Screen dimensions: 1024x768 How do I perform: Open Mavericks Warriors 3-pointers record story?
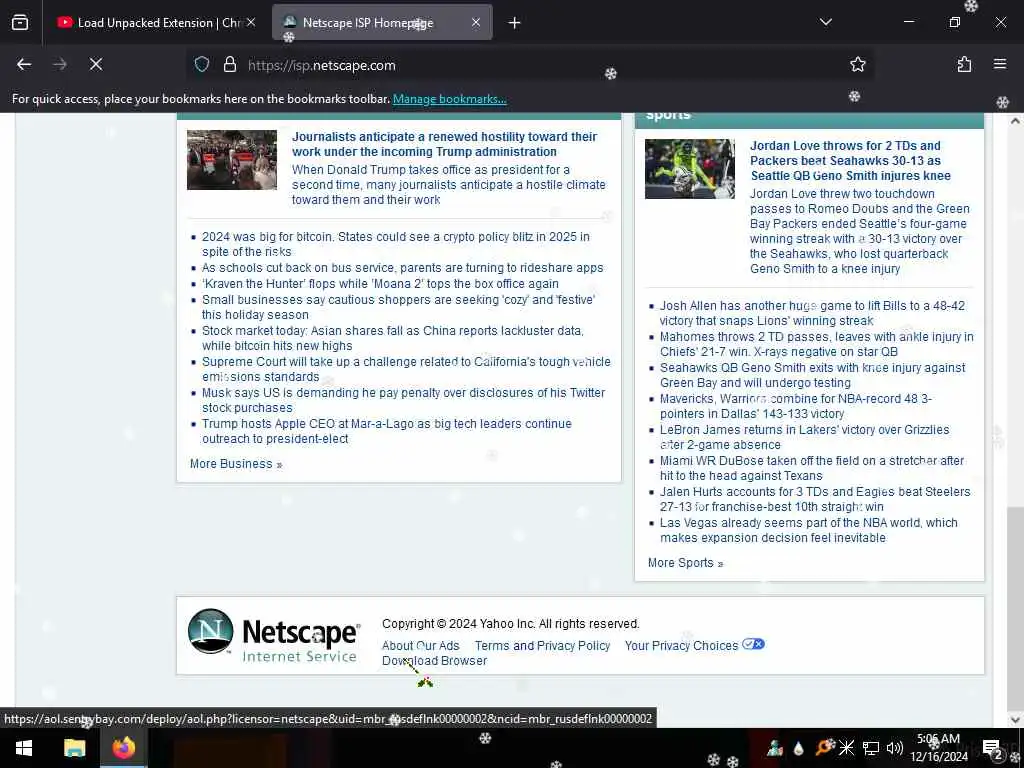pyautogui.click(x=795, y=406)
